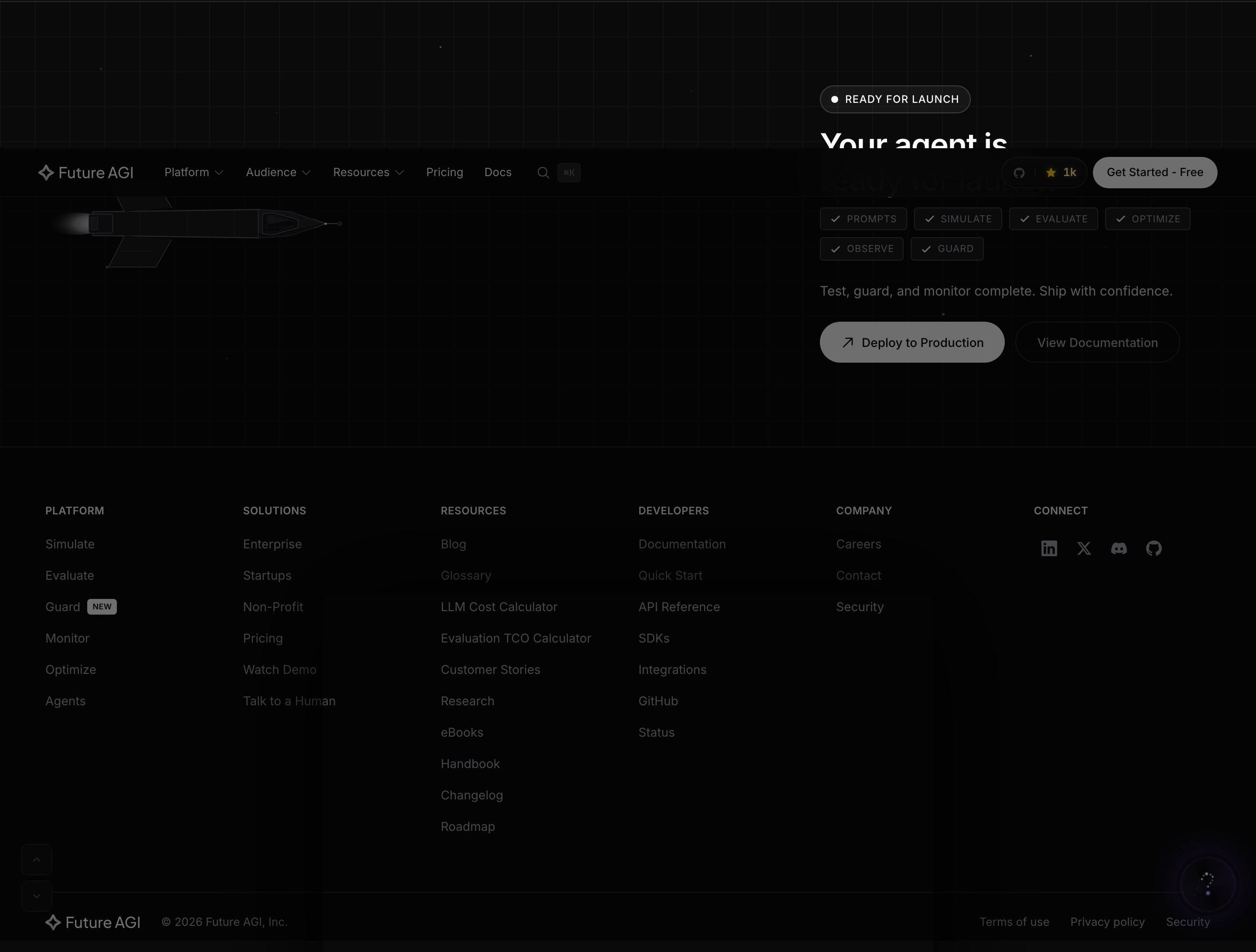The image size is (1256, 952).
Task: Open Startups footer link
Action: coord(267,575)
